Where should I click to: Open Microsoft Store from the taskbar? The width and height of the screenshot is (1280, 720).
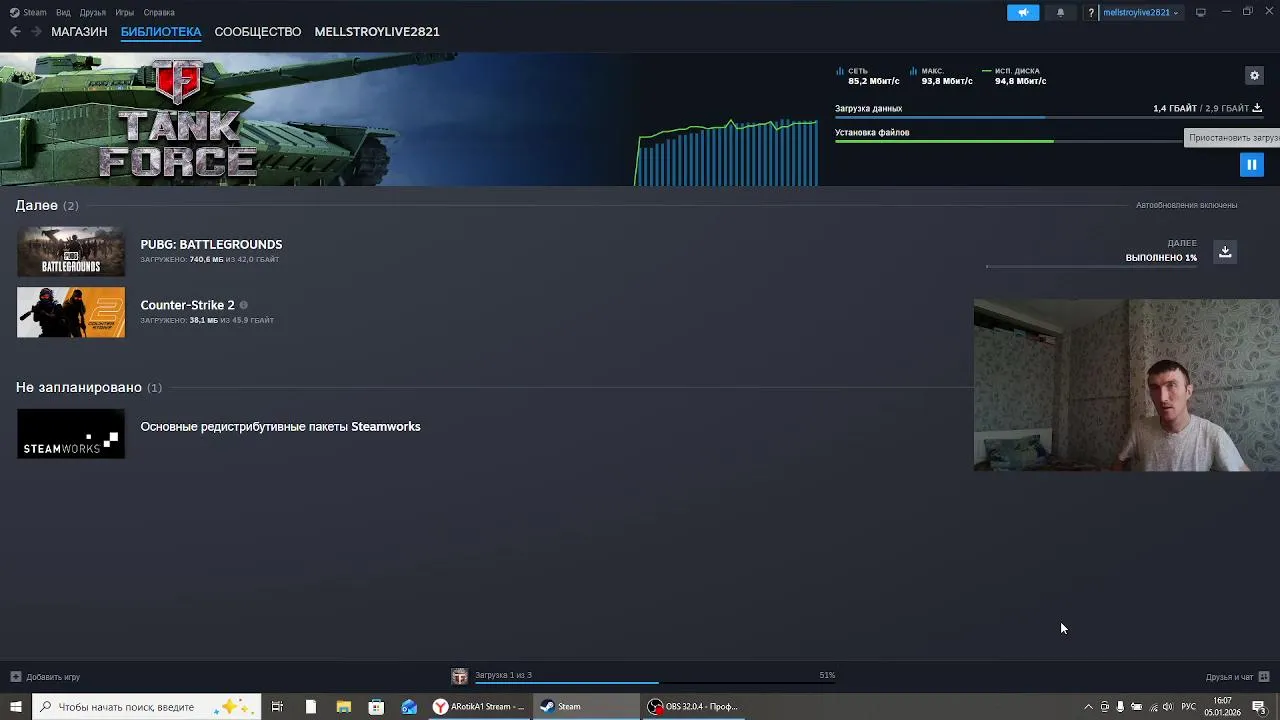[376, 707]
